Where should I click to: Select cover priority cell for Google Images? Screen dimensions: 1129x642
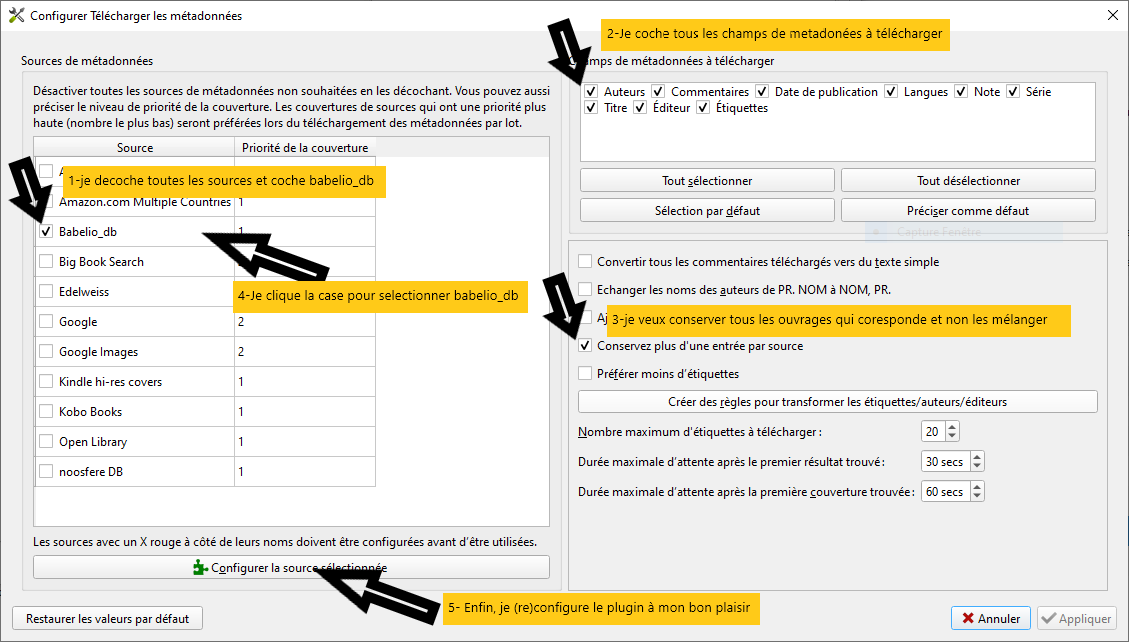305,352
